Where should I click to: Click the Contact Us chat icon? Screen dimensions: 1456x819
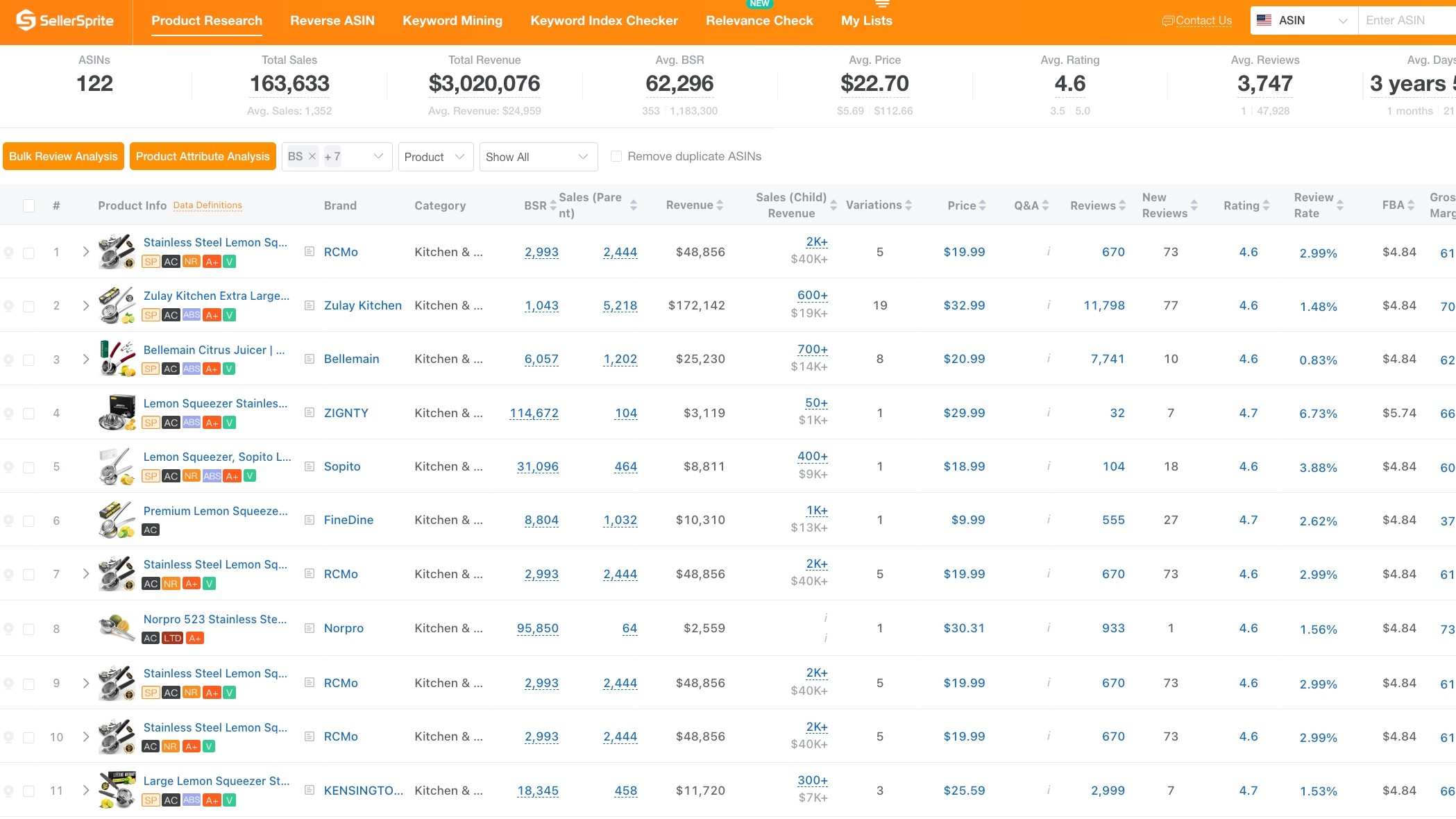click(1167, 21)
